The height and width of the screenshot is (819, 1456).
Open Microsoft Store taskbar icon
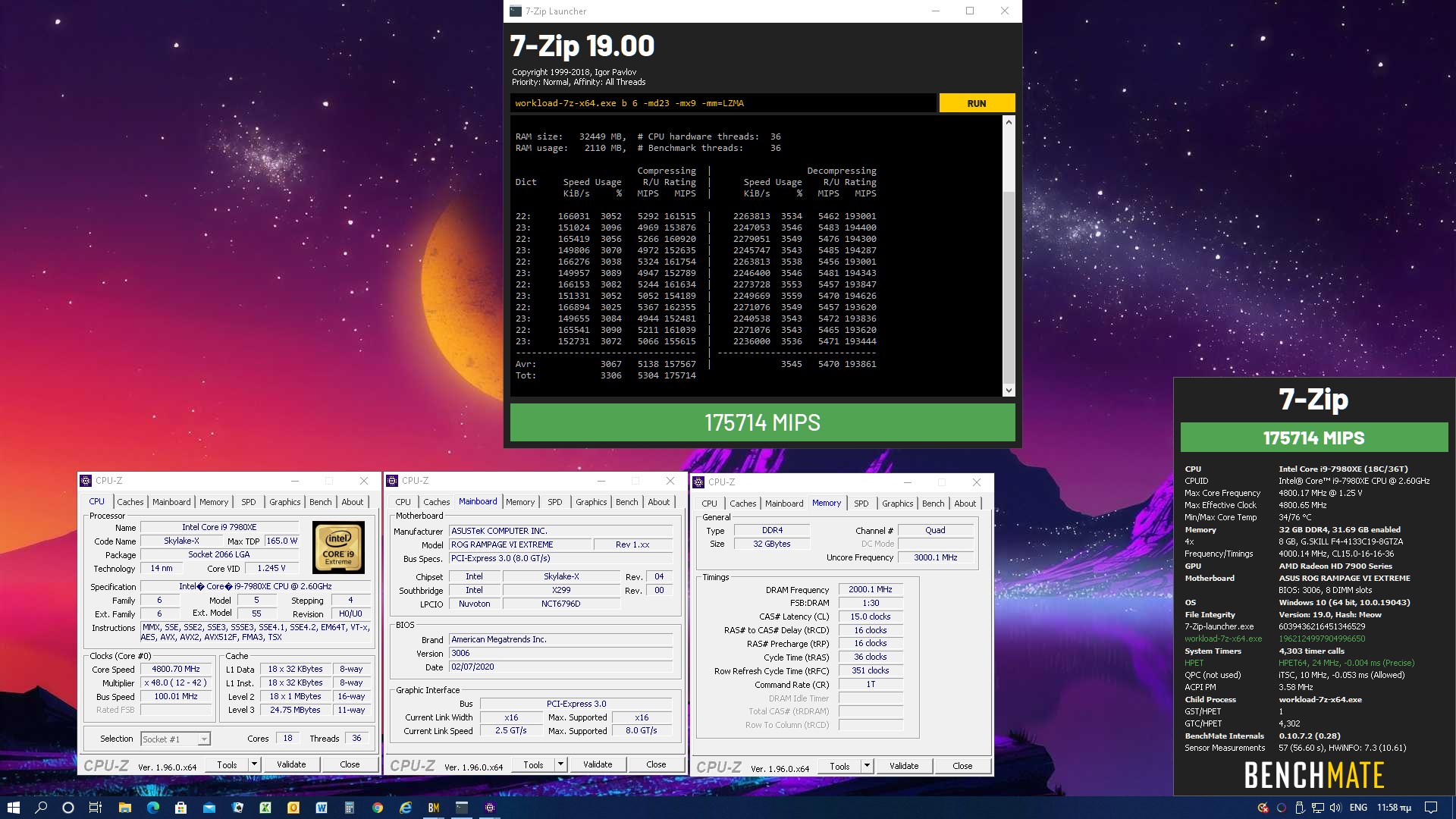pyautogui.click(x=180, y=808)
